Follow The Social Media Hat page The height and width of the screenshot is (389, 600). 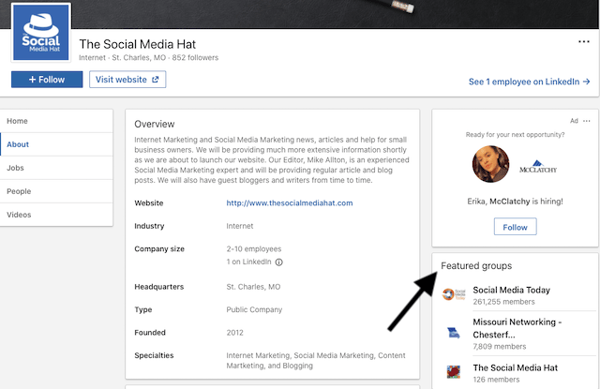pos(47,80)
